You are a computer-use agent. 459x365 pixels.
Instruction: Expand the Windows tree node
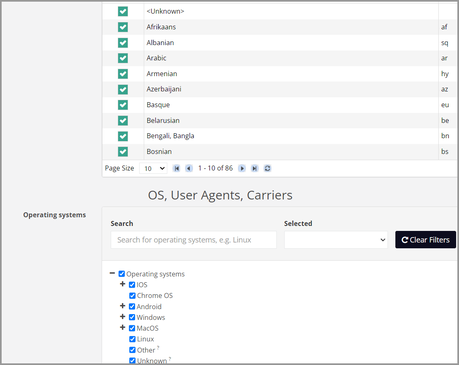pyautogui.click(x=122, y=317)
